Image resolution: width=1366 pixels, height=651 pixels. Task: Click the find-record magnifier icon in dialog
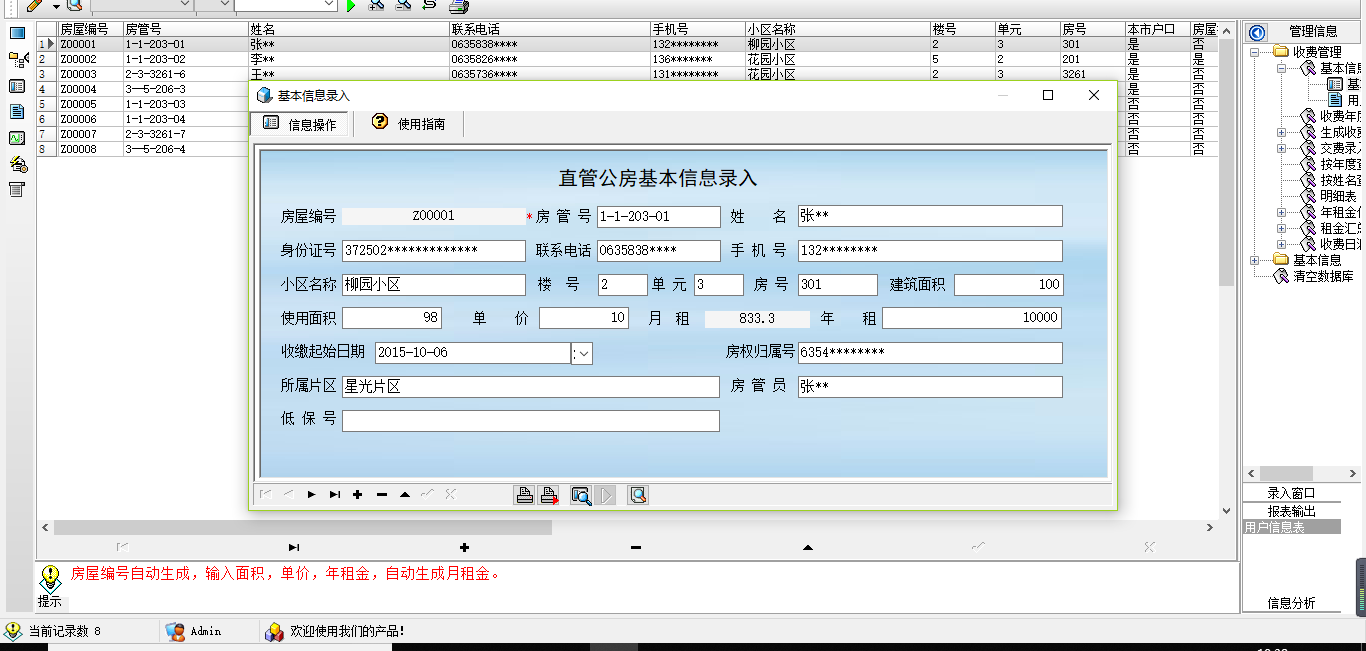point(581,495)
